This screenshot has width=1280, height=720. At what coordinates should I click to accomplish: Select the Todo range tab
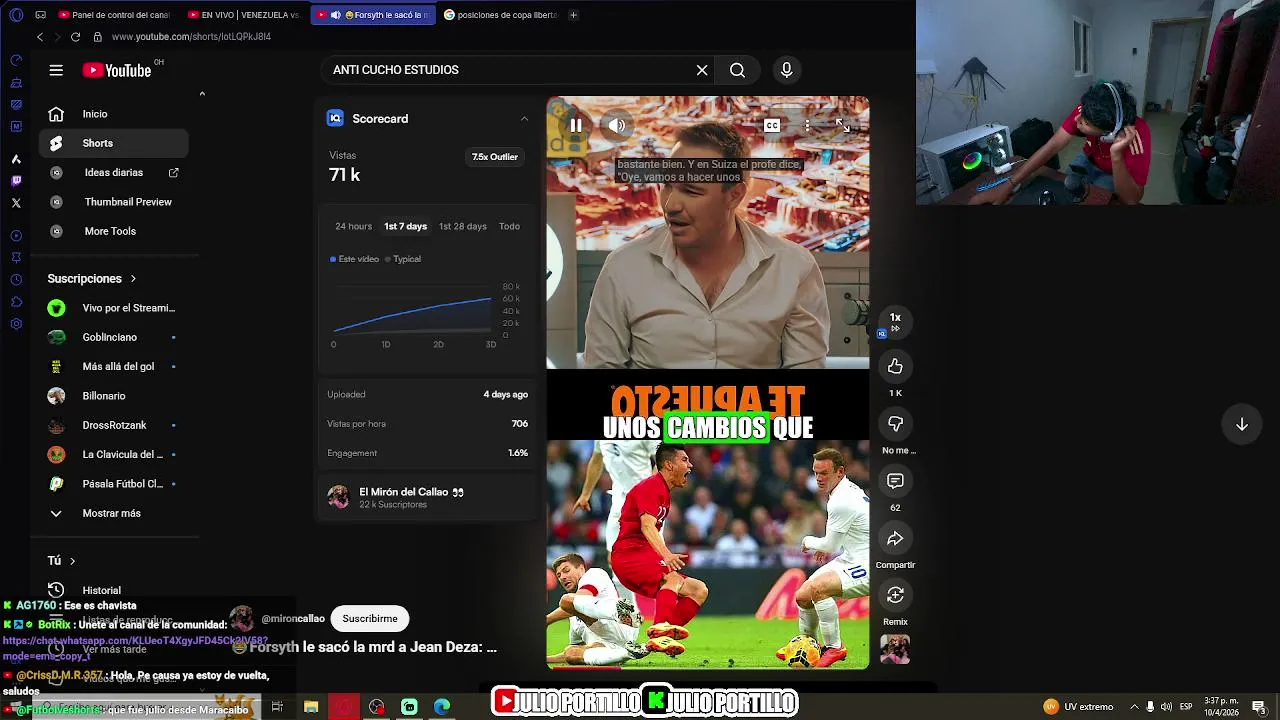[x=509, y=226]
